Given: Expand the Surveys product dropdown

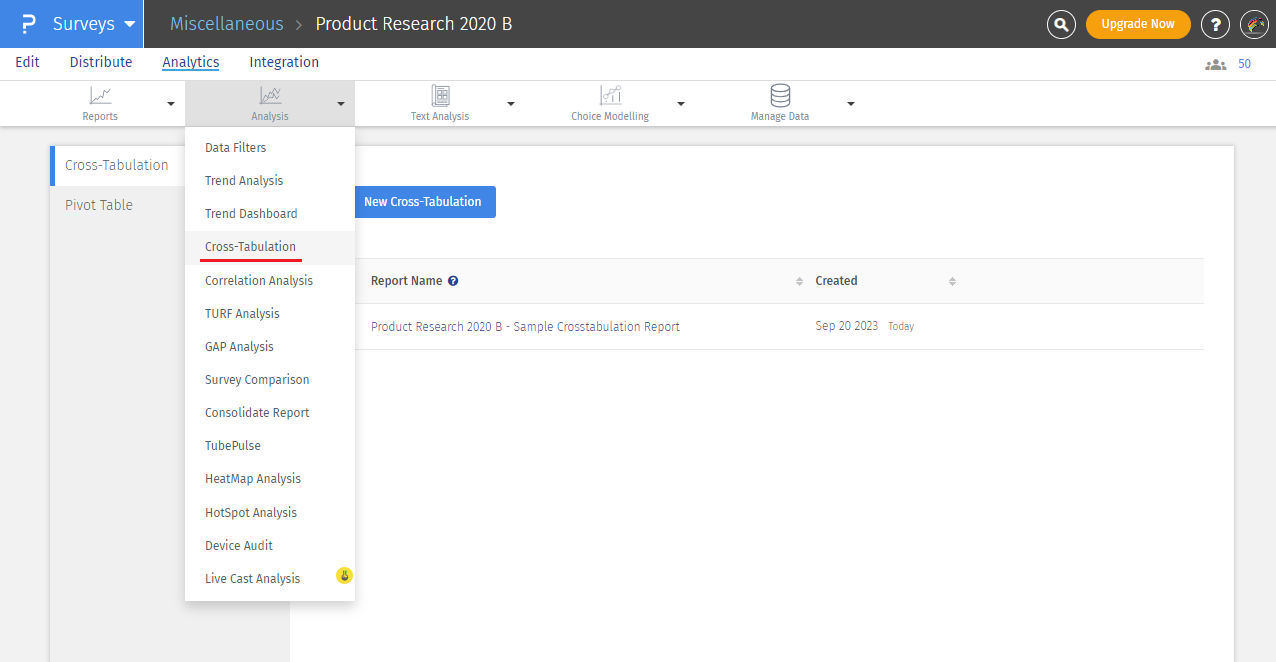Looking at the screenshot, I should click(x=130, y=24).
